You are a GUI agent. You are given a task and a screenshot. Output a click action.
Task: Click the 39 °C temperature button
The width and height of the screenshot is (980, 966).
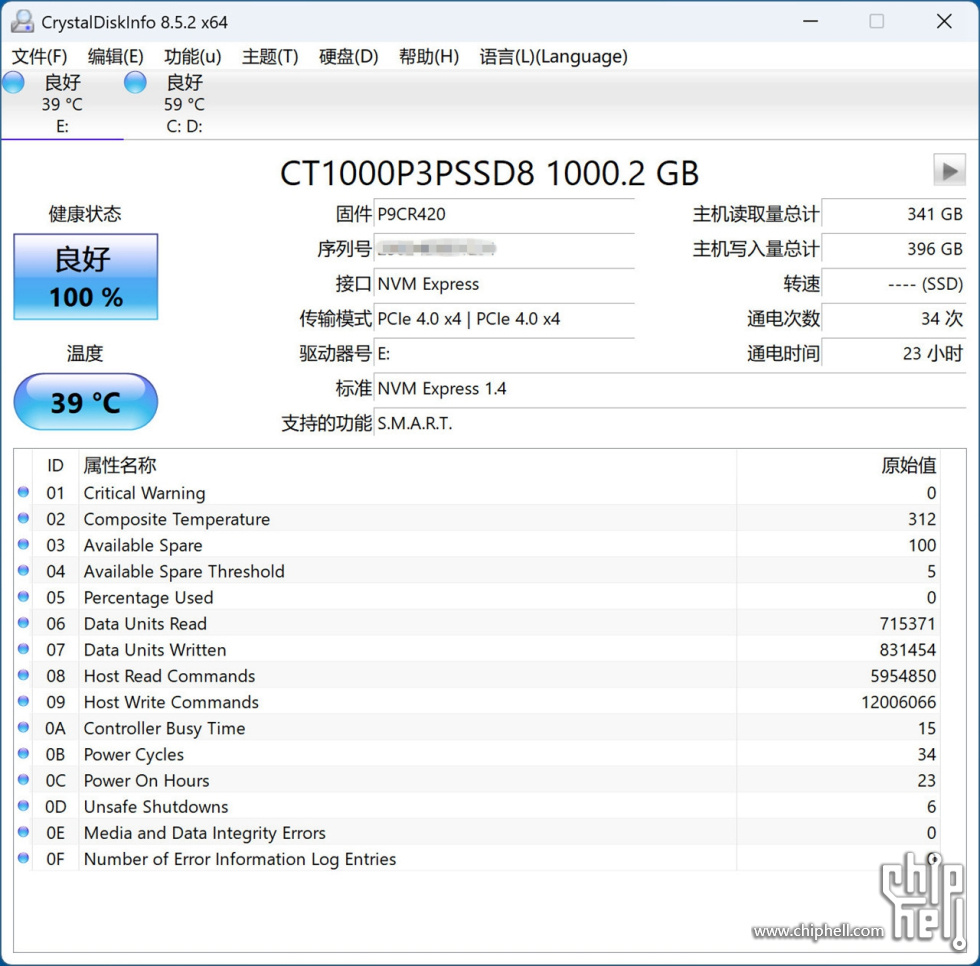coord(86,402)
